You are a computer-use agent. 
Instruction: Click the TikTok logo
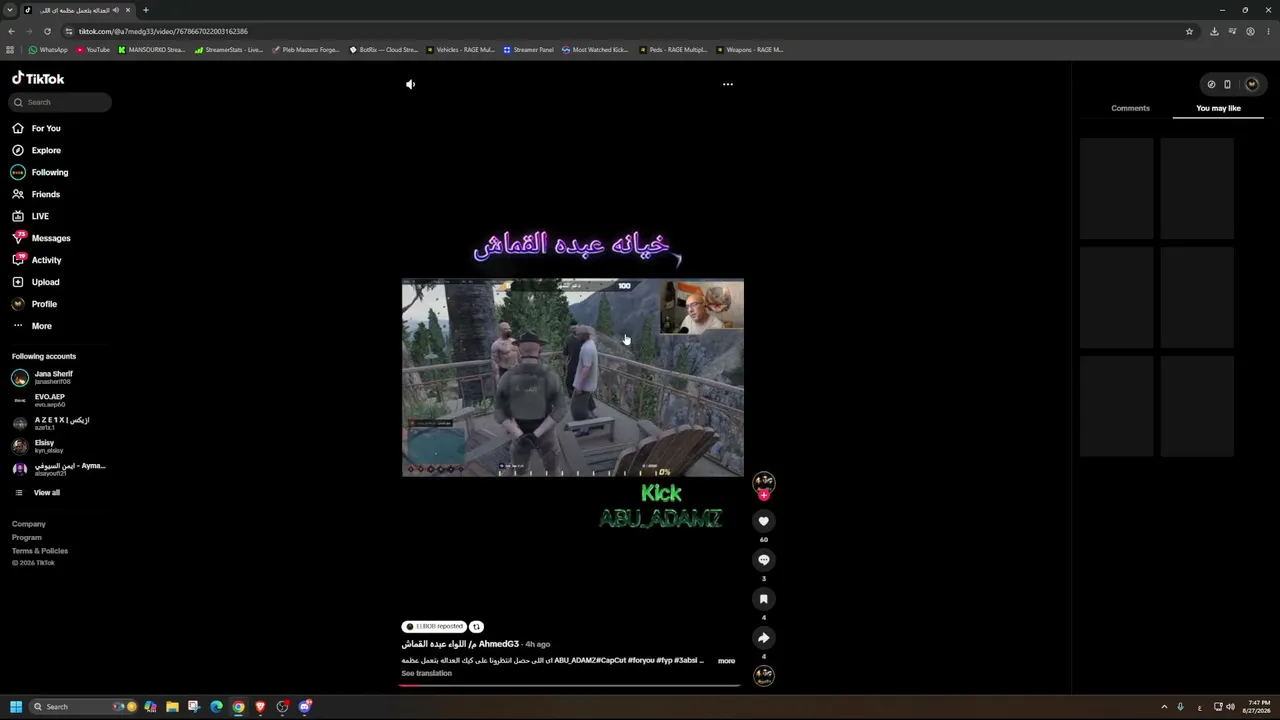click(x=38, y=78)
